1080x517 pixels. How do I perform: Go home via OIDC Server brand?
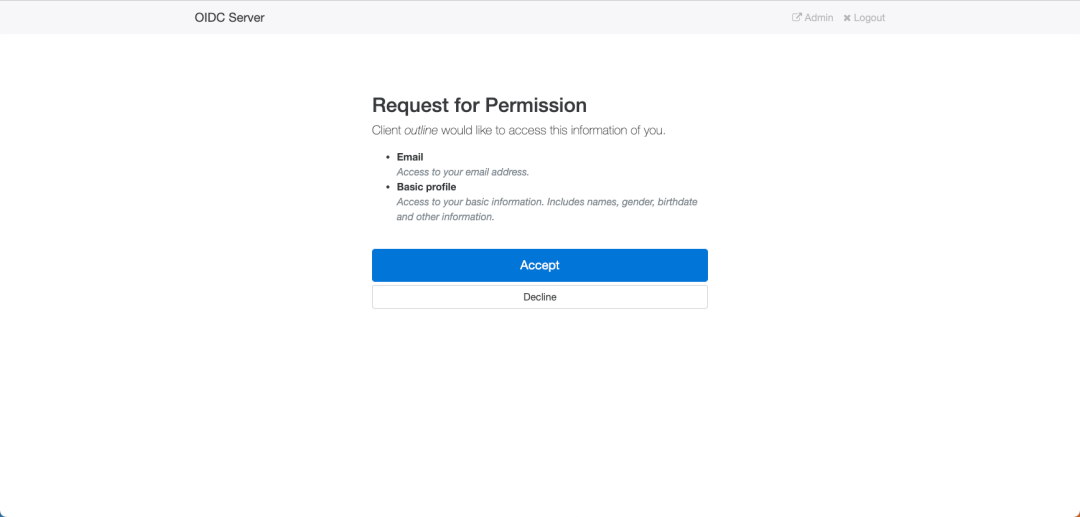[x=229, y=18]
